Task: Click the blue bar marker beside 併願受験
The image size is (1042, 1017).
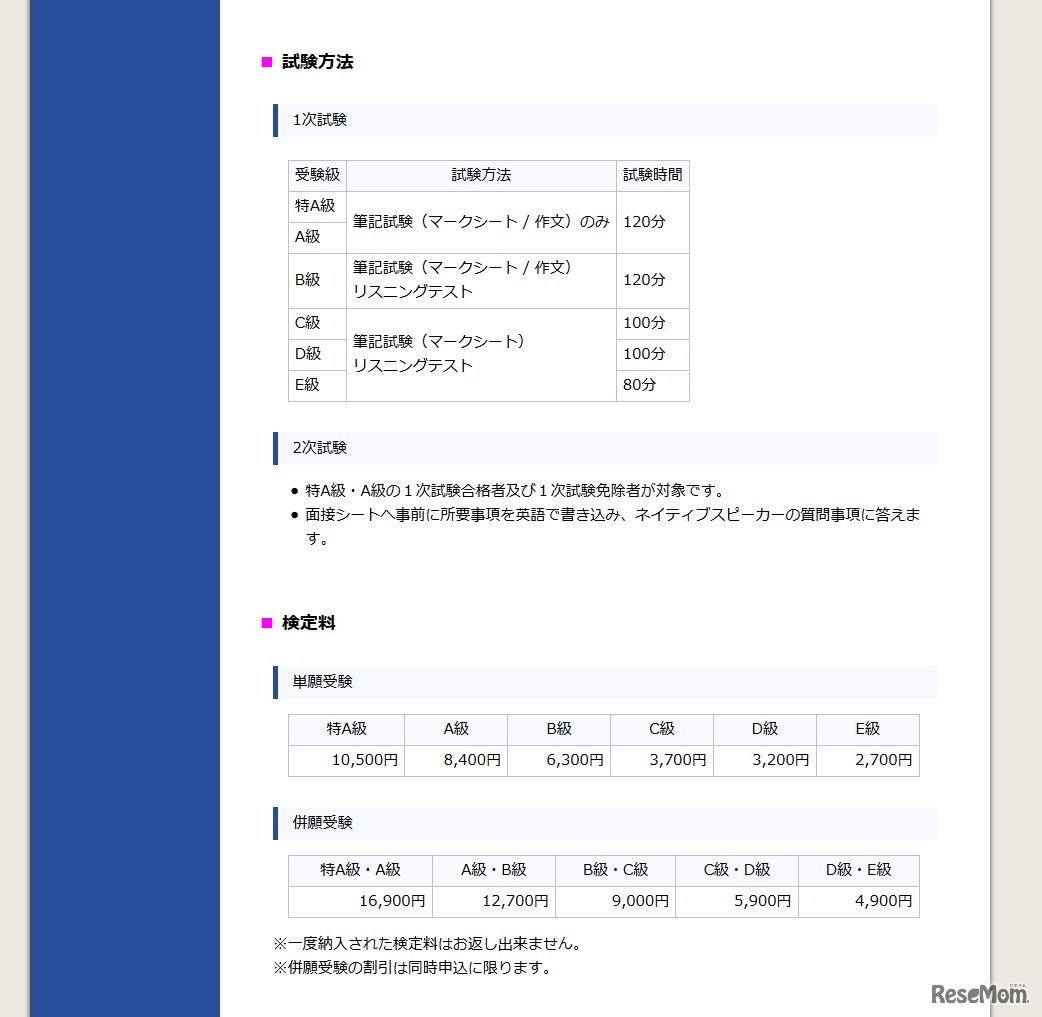Action: coord(276,823)
